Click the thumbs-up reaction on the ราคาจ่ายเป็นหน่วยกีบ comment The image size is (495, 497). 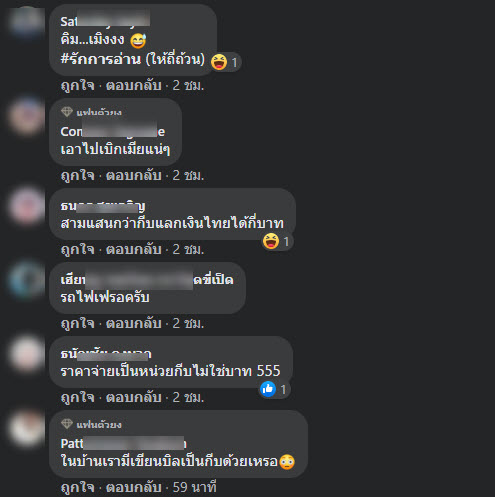[268, 389]
